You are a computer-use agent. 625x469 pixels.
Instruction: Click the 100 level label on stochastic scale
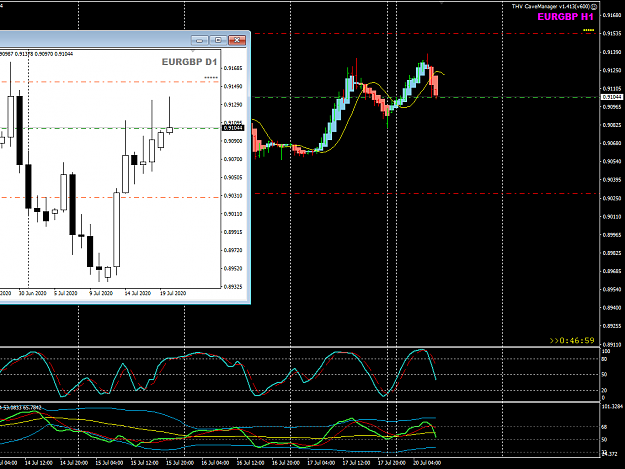click(x=606, y=351)
